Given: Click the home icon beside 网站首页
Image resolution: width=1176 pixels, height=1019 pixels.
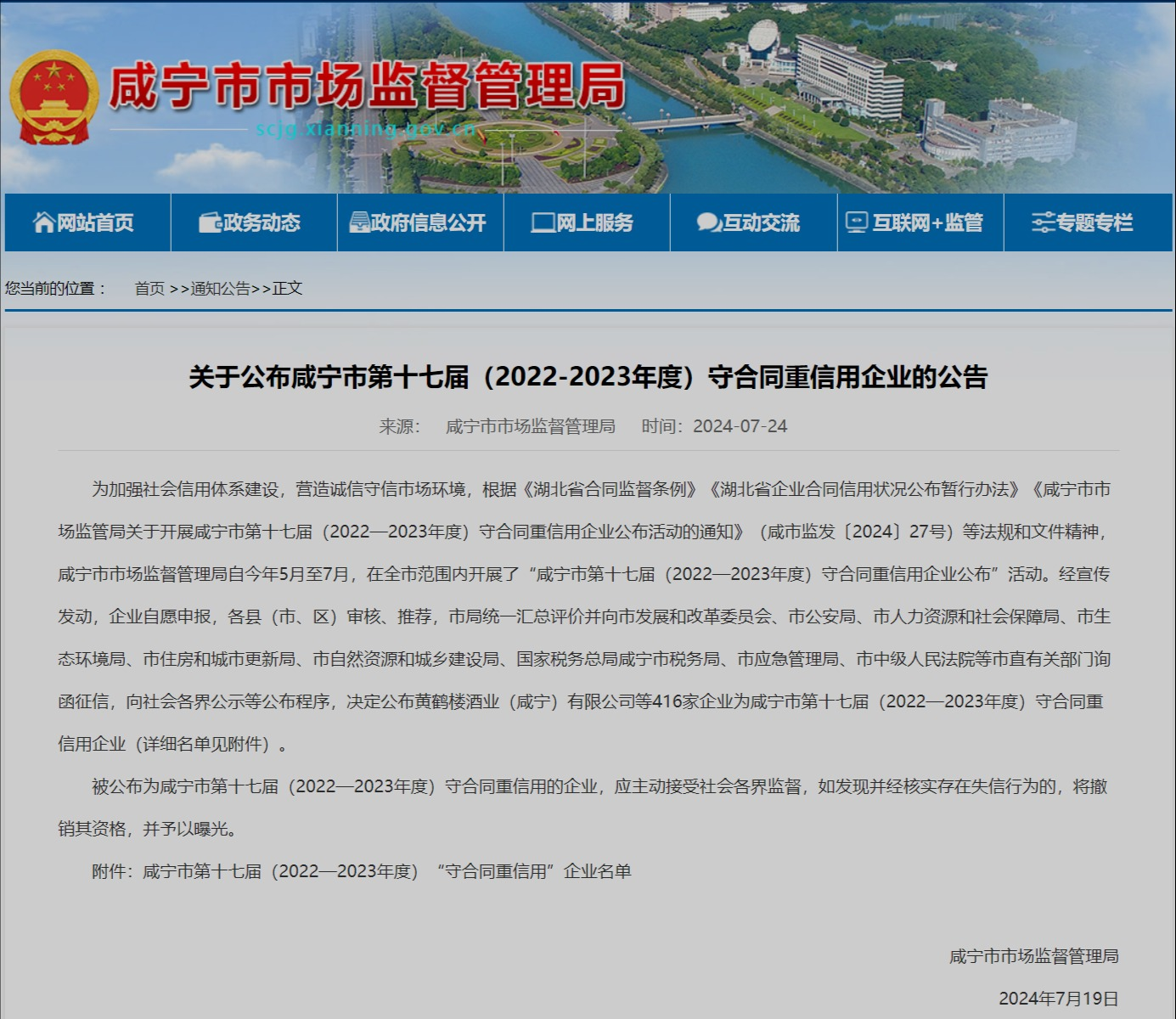Looking at the screenshot, I should click(x=43, y=222).
